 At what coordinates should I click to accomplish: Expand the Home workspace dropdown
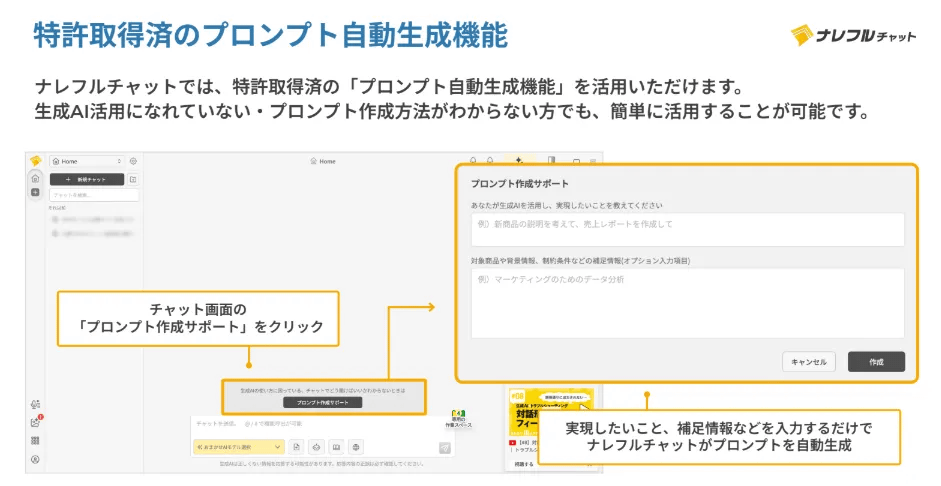[86, 160]
